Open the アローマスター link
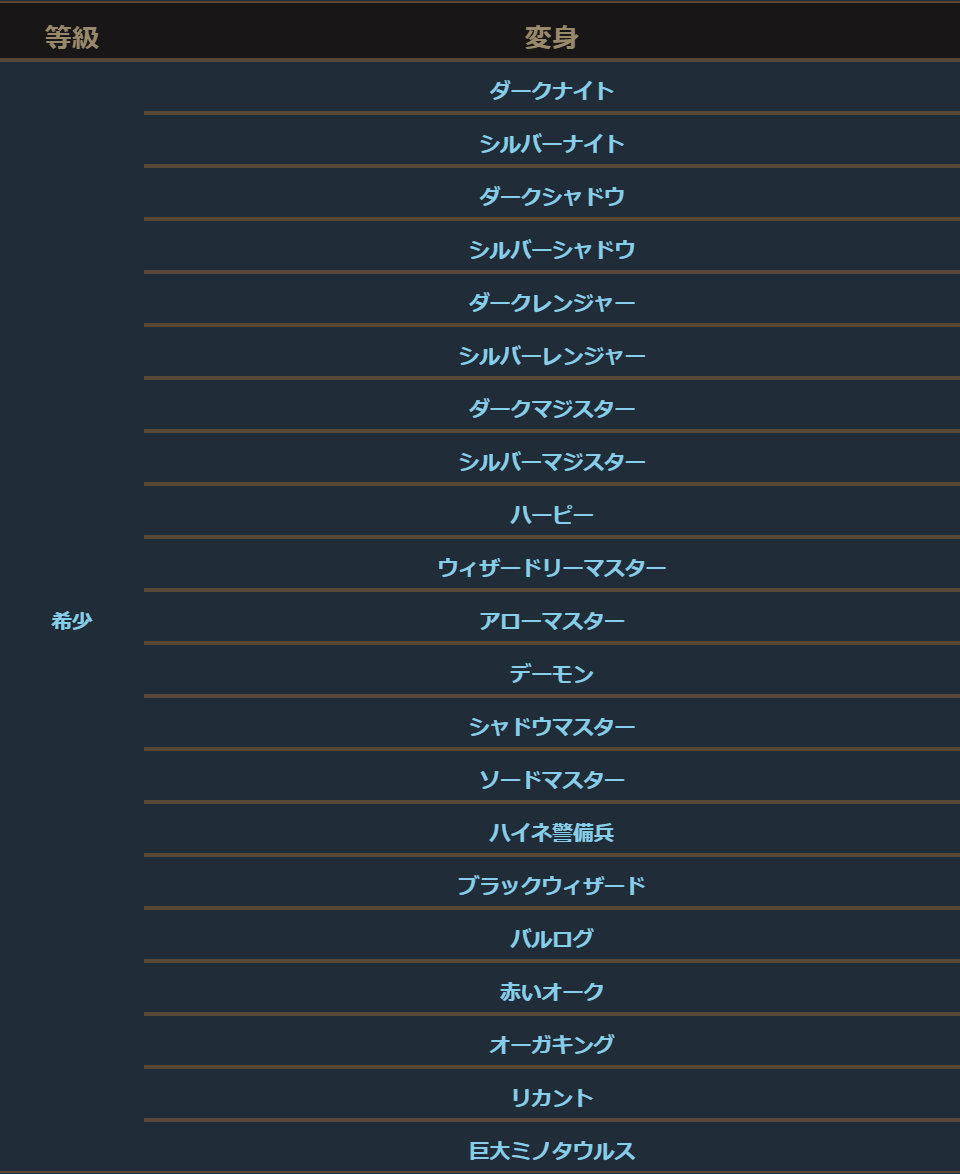 [x=551, y=621]
